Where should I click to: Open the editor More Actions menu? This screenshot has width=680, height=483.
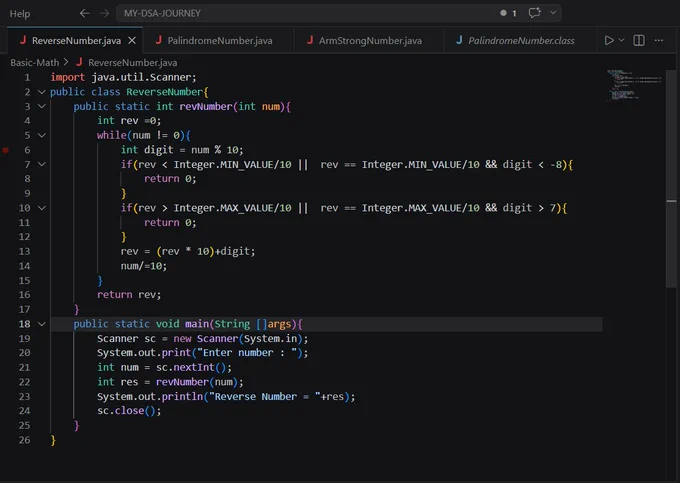click(x=659, y=40)
